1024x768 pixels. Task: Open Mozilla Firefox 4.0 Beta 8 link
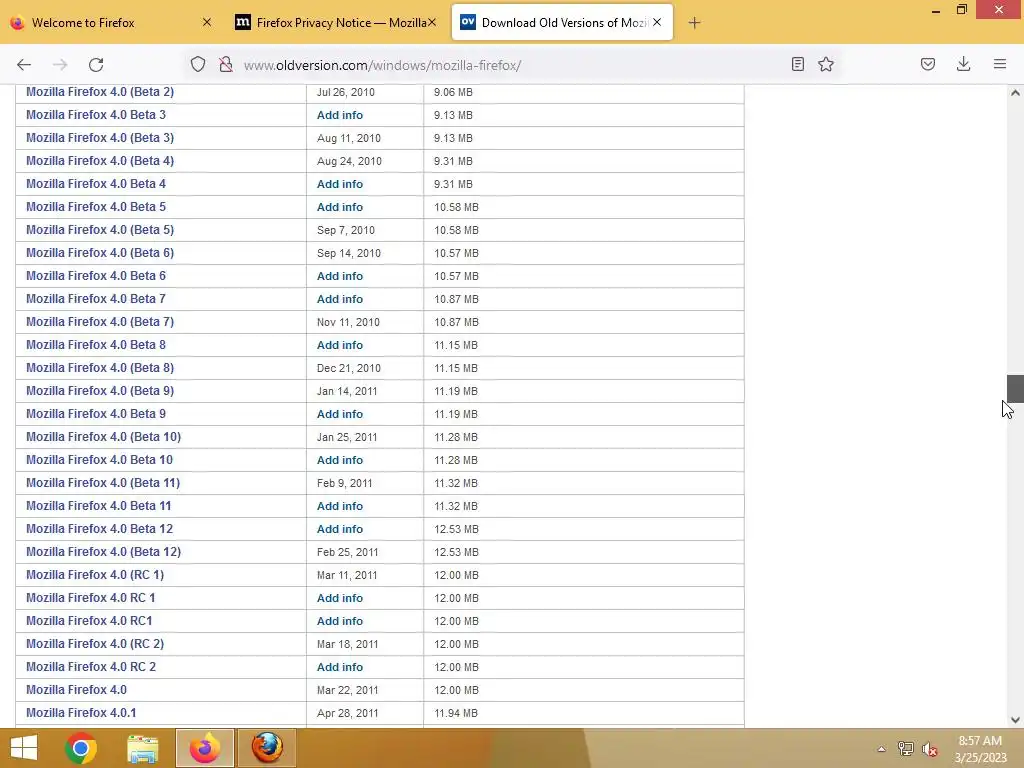(96, 345)
